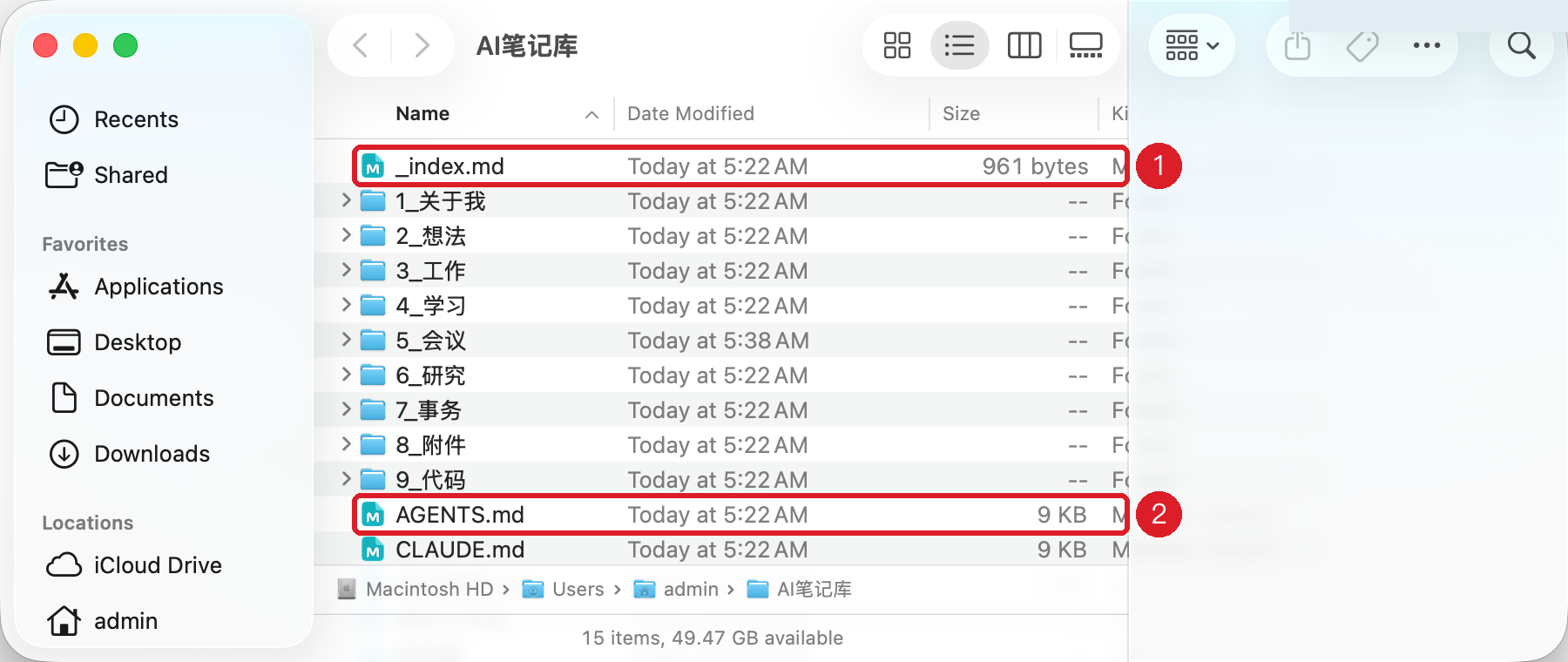Screen dimensions: 1568x662
Task: Sort by the Date Modified column header
Action: [x=691, y=113]
